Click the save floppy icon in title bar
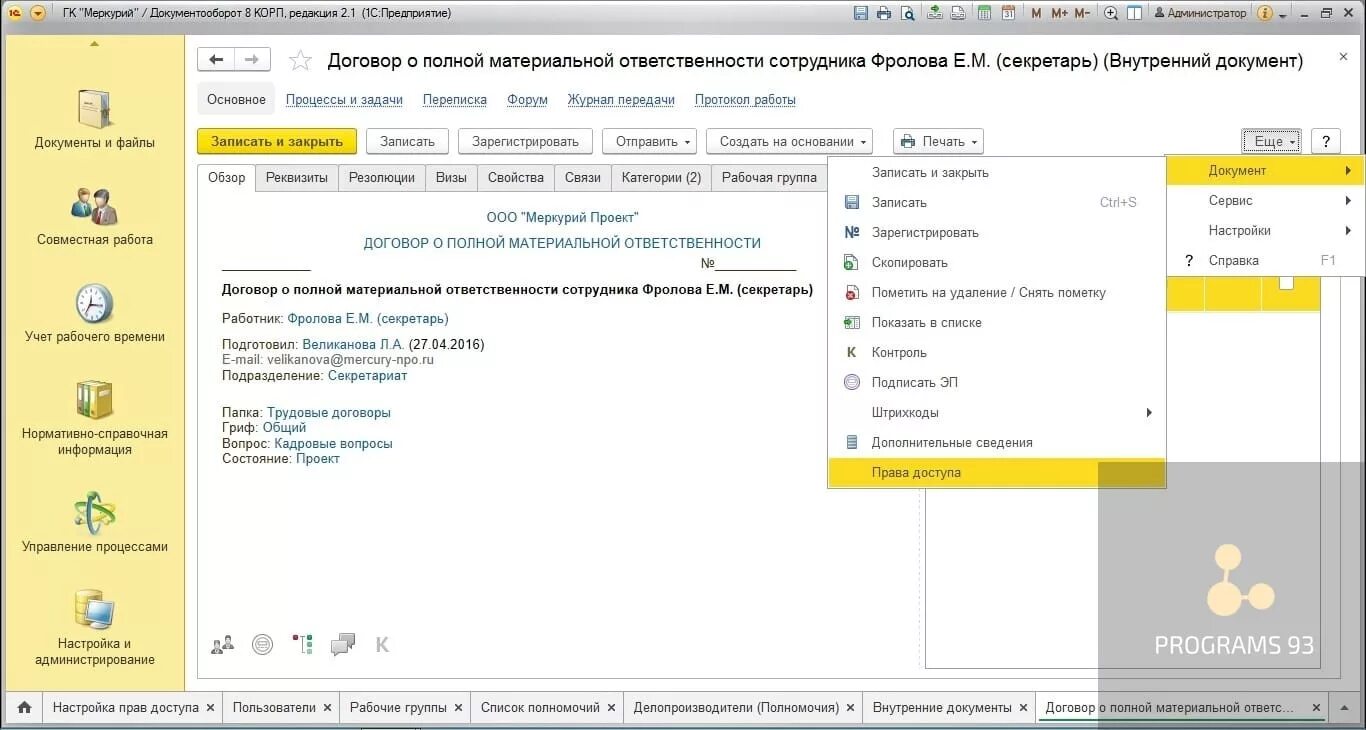Viewport: 1366px width, 730px height. click(861, 13)
